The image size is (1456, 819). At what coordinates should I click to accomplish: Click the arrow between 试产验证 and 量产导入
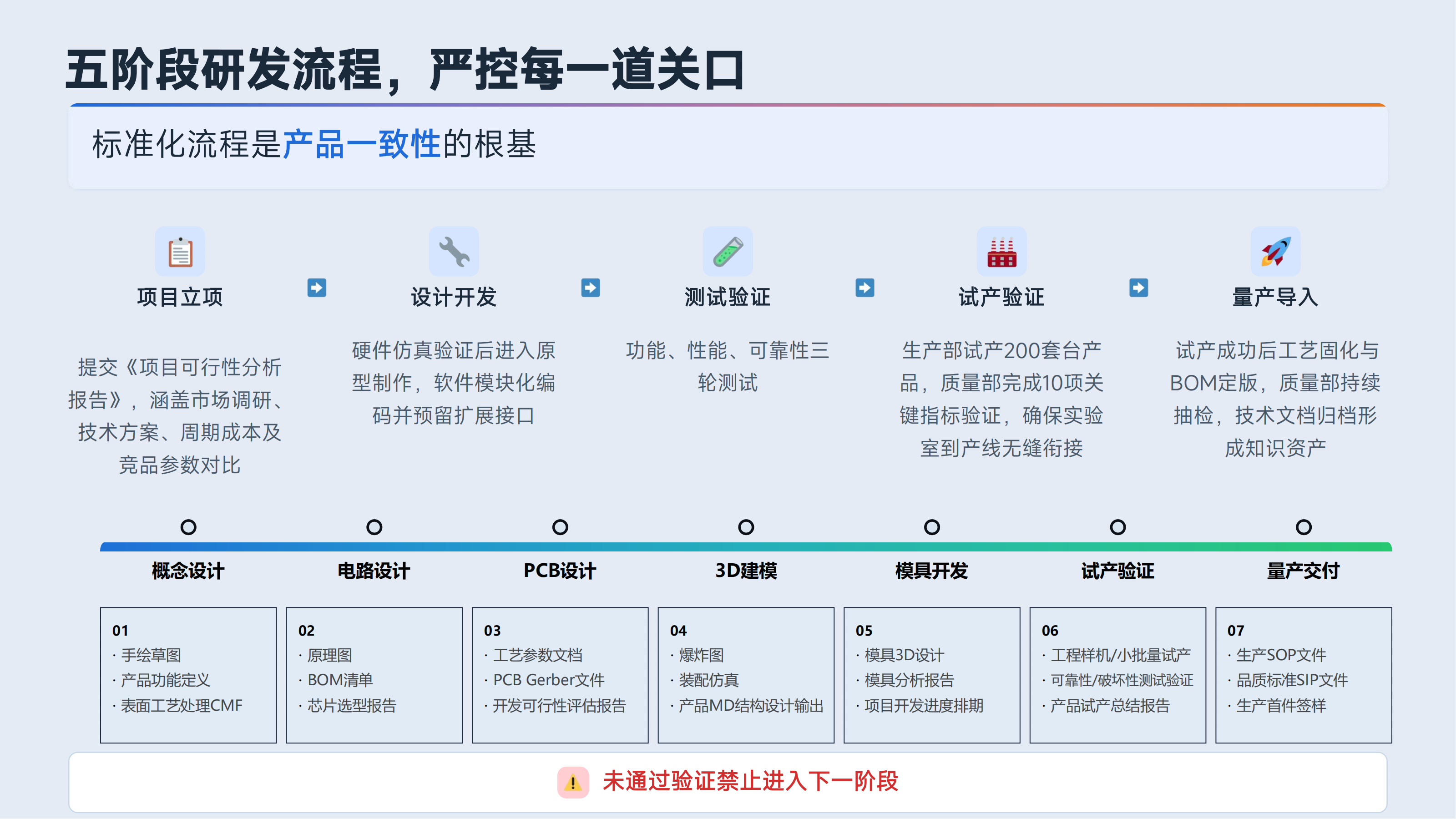click(1138, 288)
